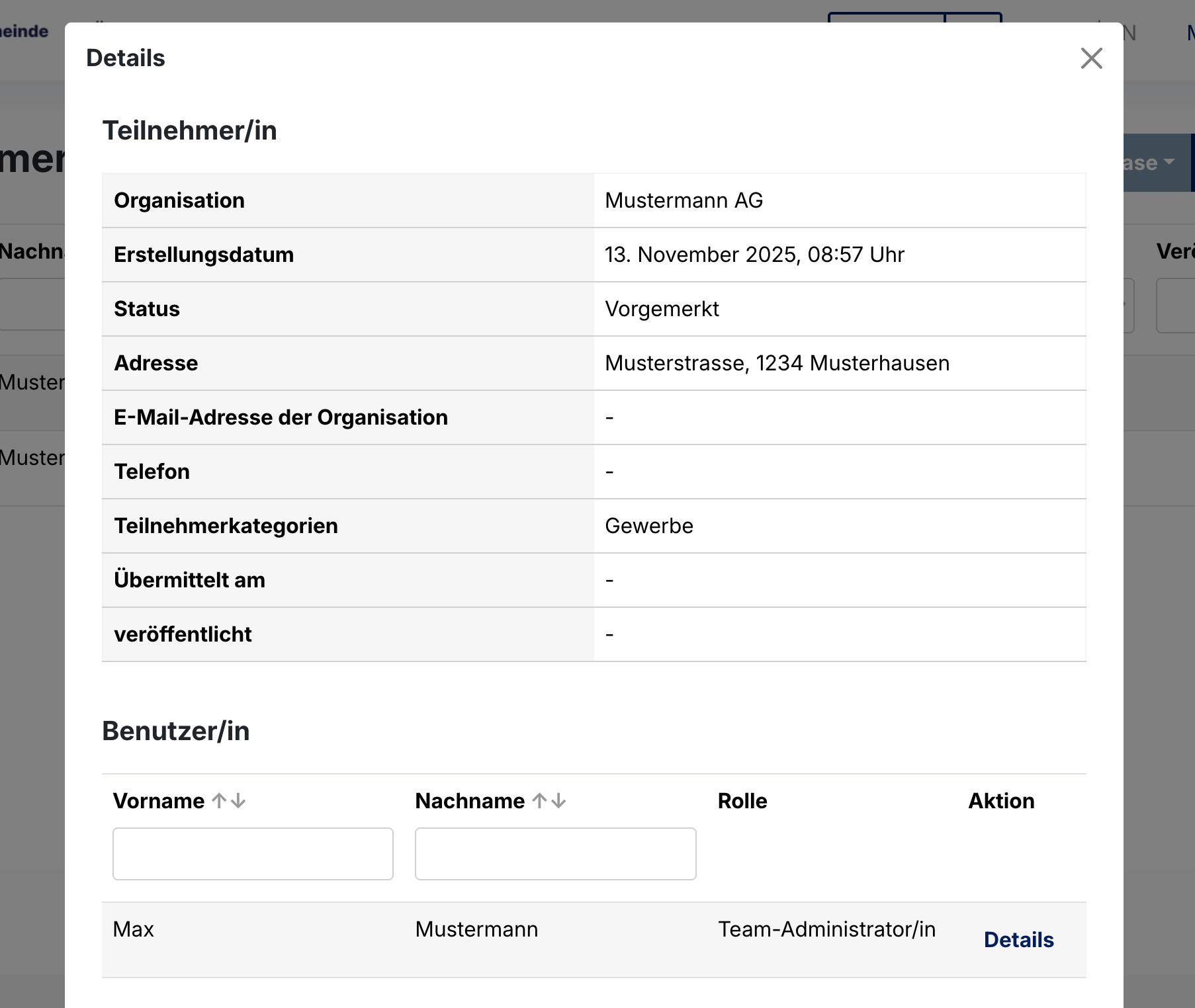
Task: Focus the Nachname filter text field
Action: pos(555,854)
